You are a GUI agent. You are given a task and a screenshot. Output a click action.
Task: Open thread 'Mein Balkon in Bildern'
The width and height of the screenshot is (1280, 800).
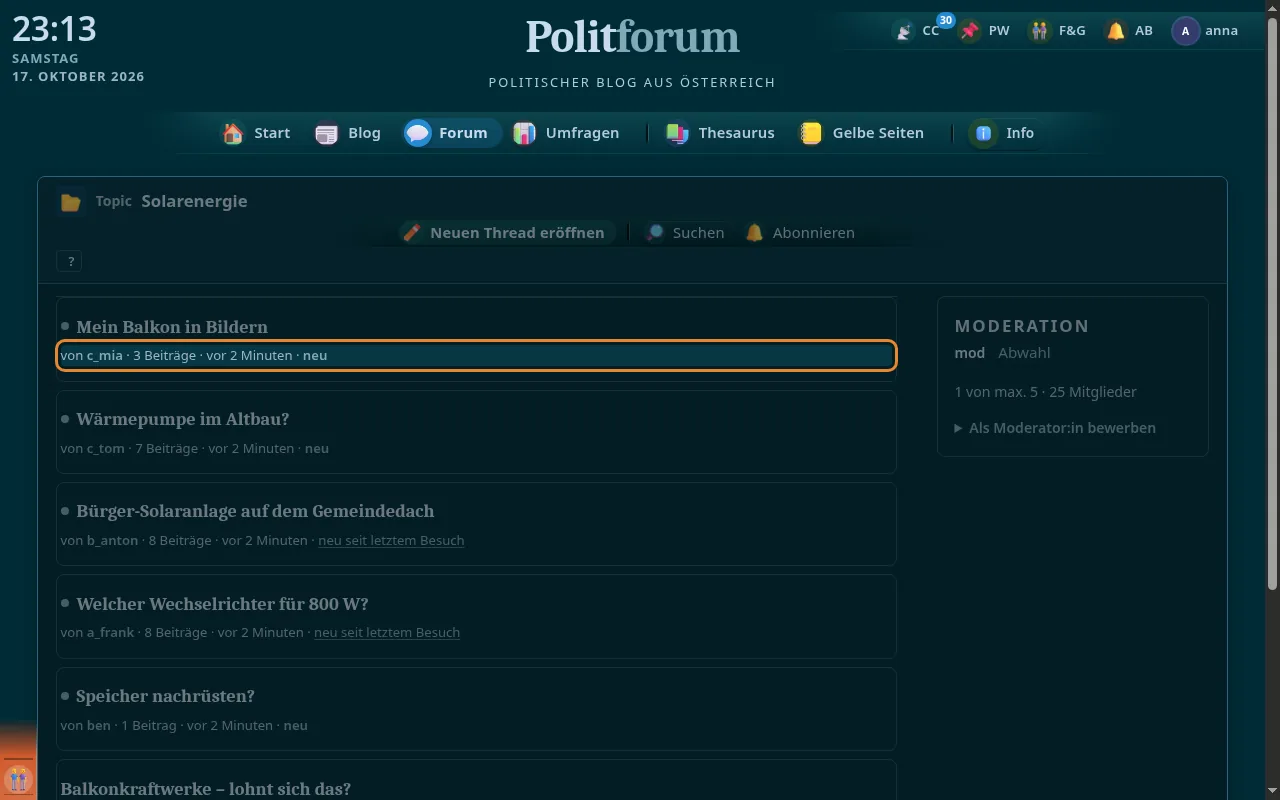[172, 327]
